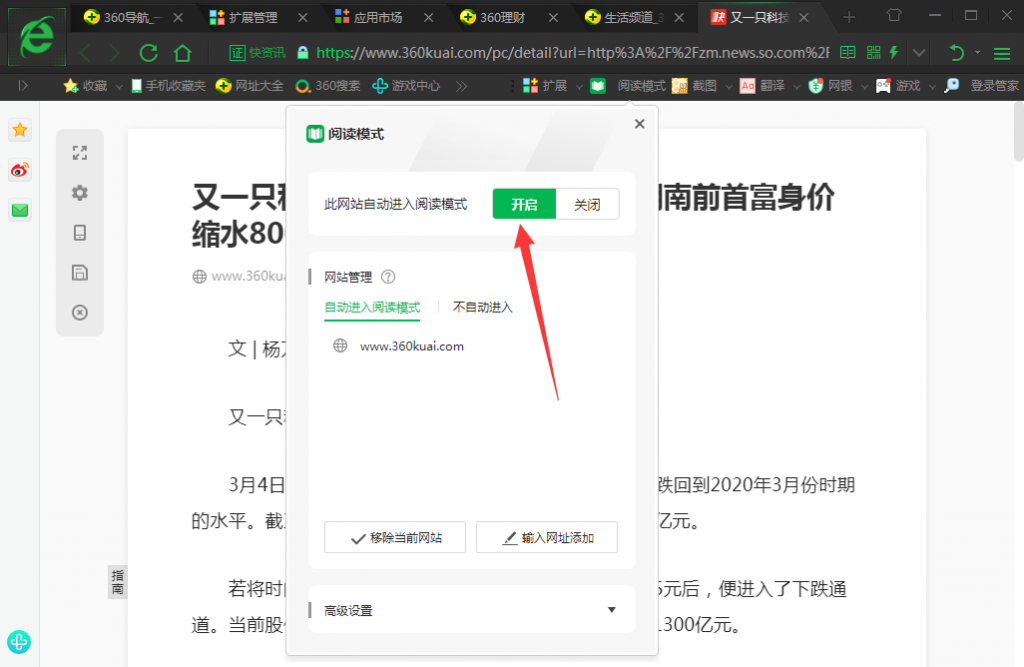Click the 移除当前网站 button

[395, 538]
